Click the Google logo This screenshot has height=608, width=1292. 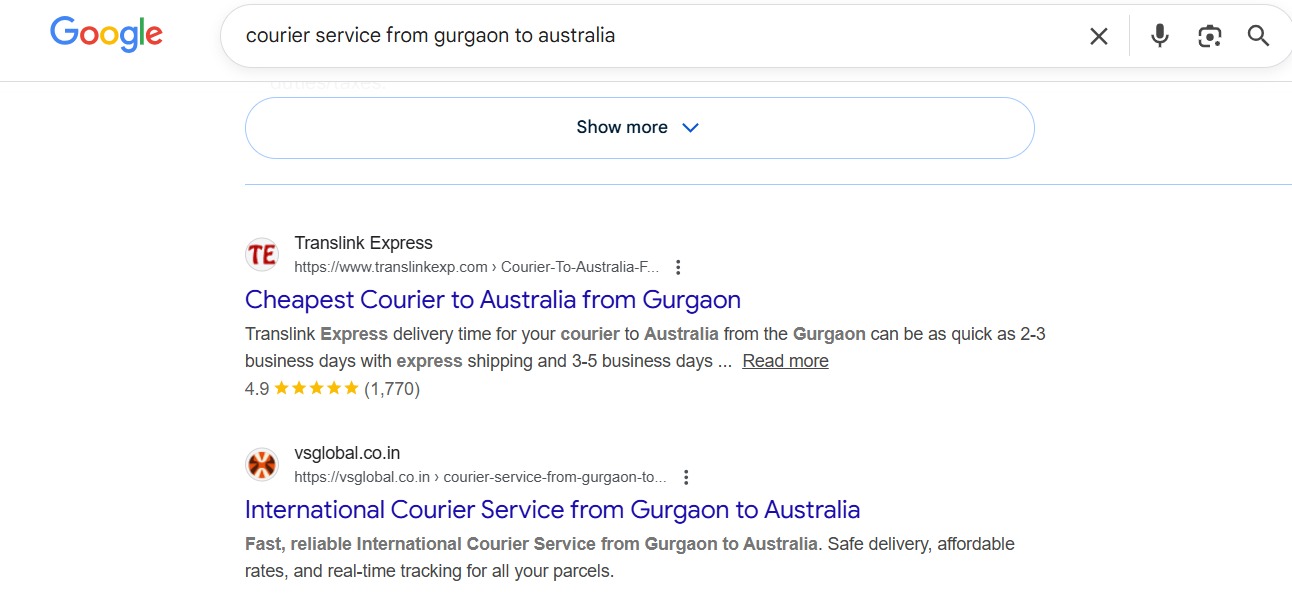pyautogui.click(x=106, y=35)
